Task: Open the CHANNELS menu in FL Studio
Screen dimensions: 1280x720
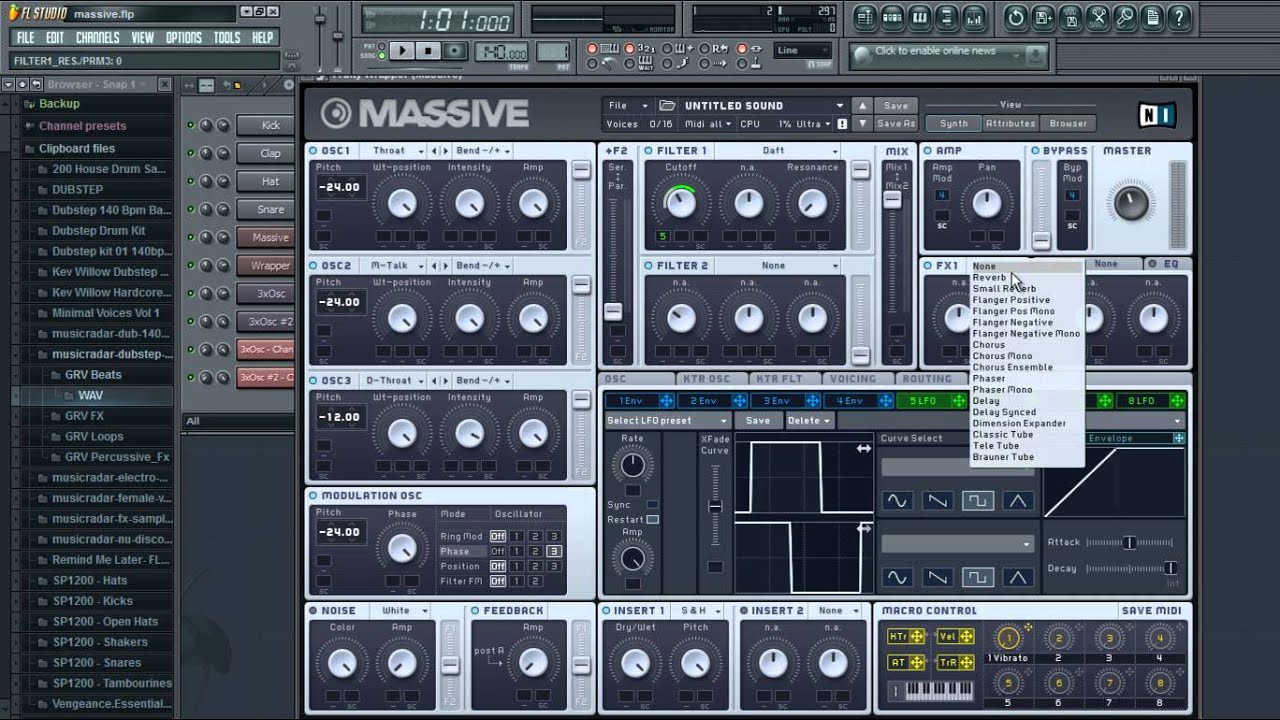Action: coord(97,38)
